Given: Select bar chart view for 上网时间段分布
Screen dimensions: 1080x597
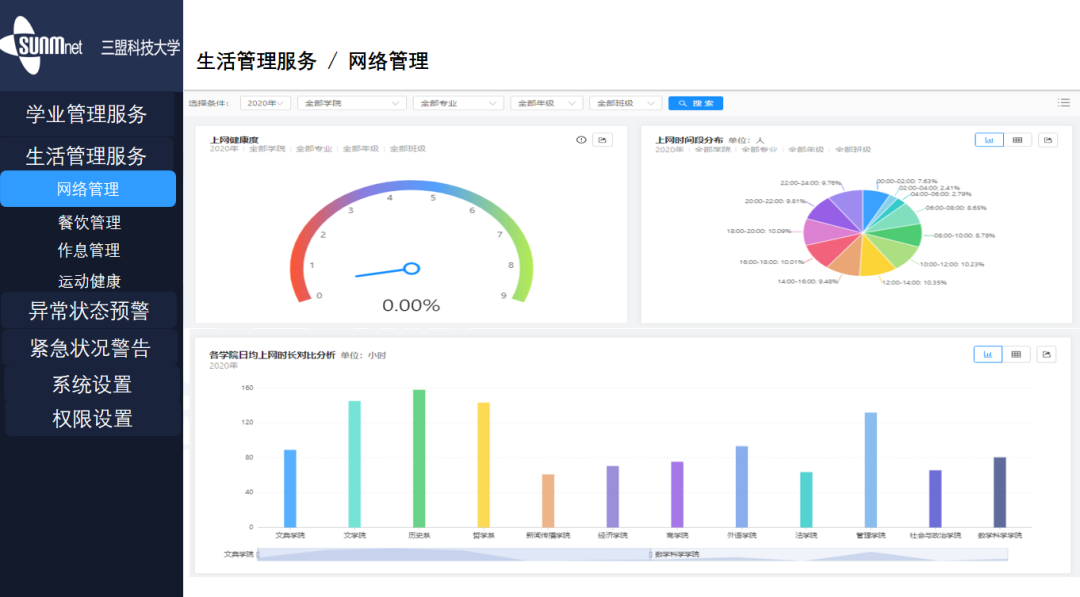Looking at the screenshot, I should coord(988,140).
